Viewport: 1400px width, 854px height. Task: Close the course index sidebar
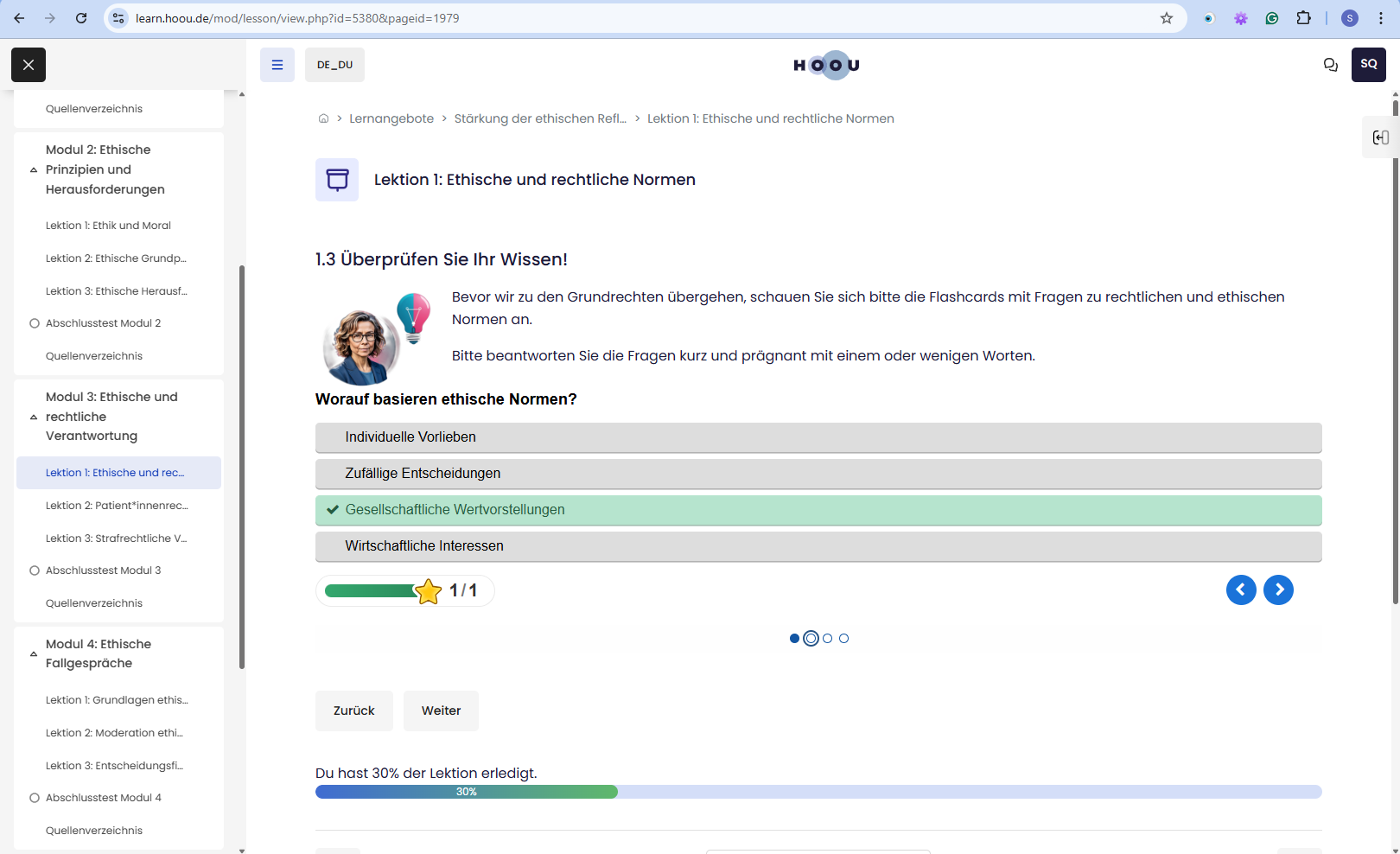[x=29, y=65]
